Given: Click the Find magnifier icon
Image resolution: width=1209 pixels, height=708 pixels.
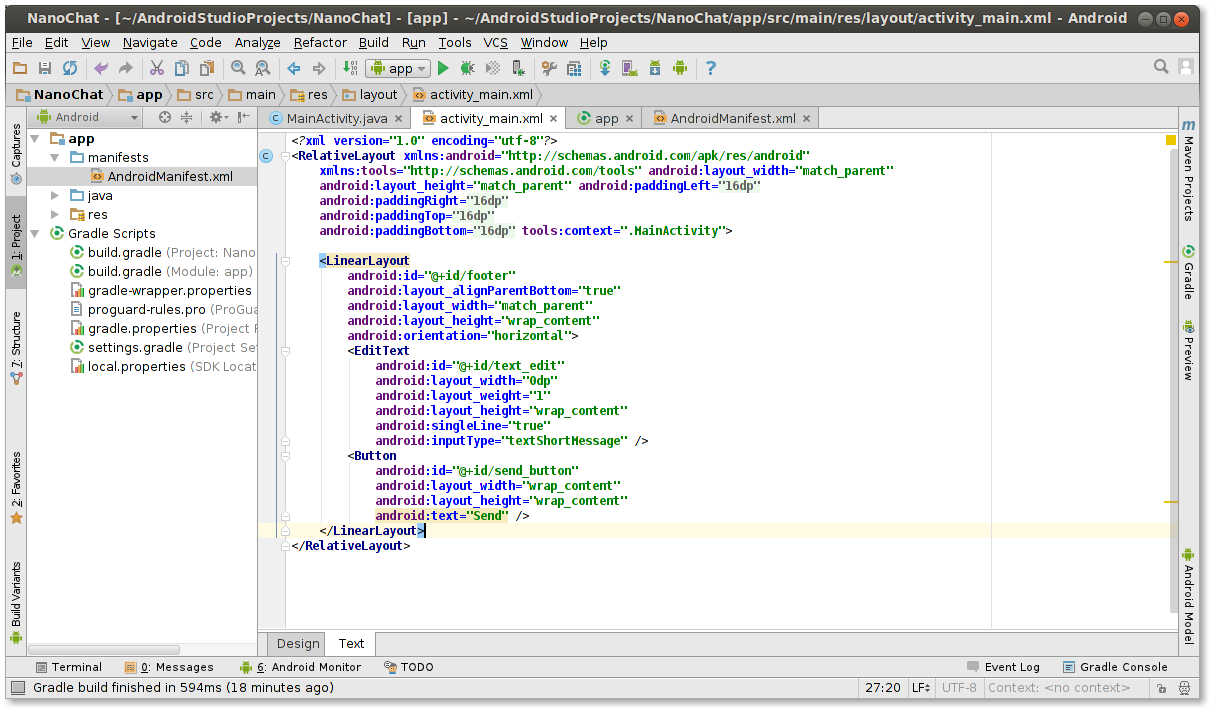Looking at the screenshot, I should click(x=238, y=68).
